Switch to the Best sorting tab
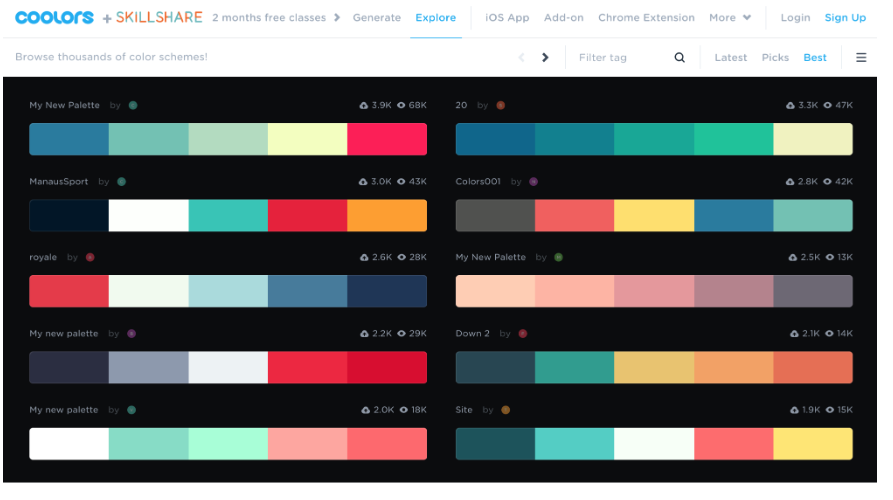The width and height of the screenshot is (893, 500). click(815, 58)
